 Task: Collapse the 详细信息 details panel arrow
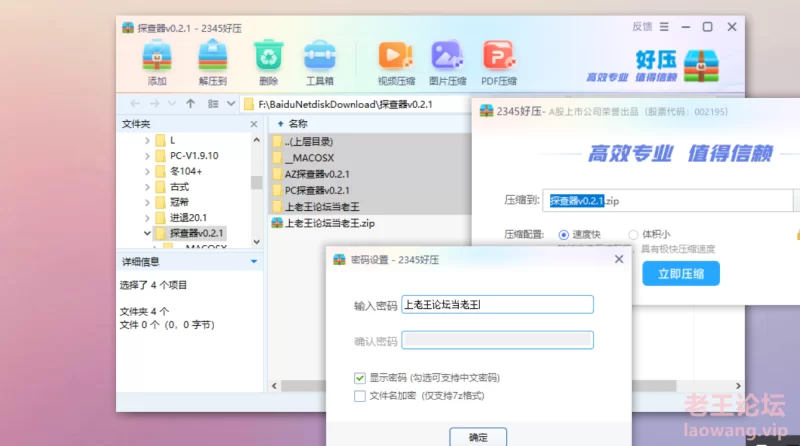click(254, 262)
